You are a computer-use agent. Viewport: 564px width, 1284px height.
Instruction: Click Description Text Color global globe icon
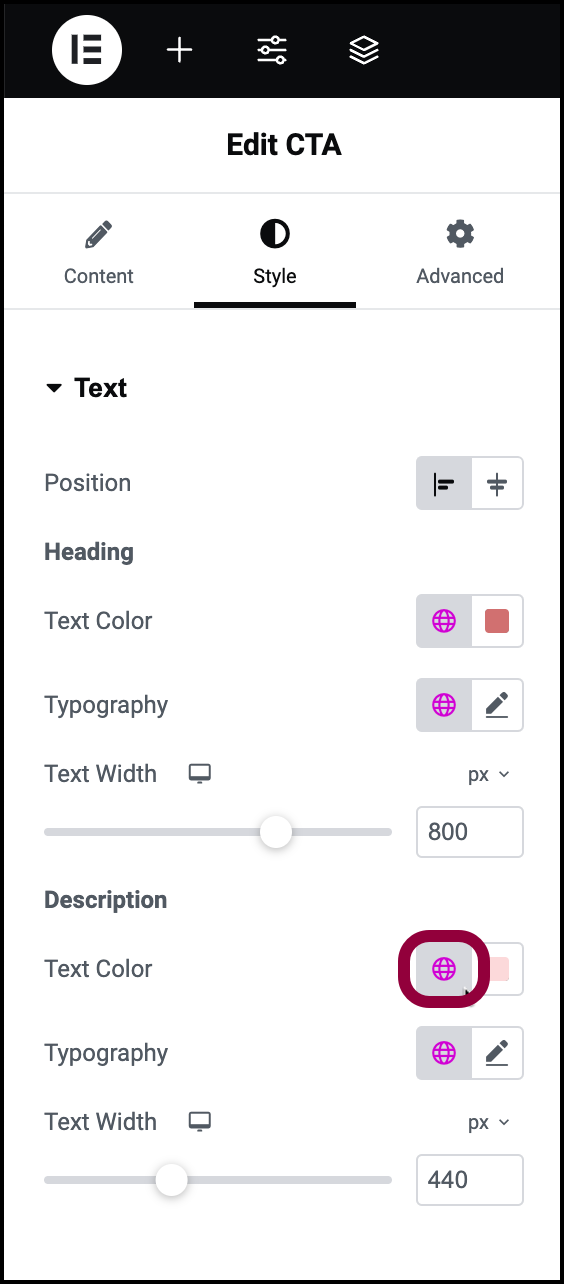click(x=444, y=969)
